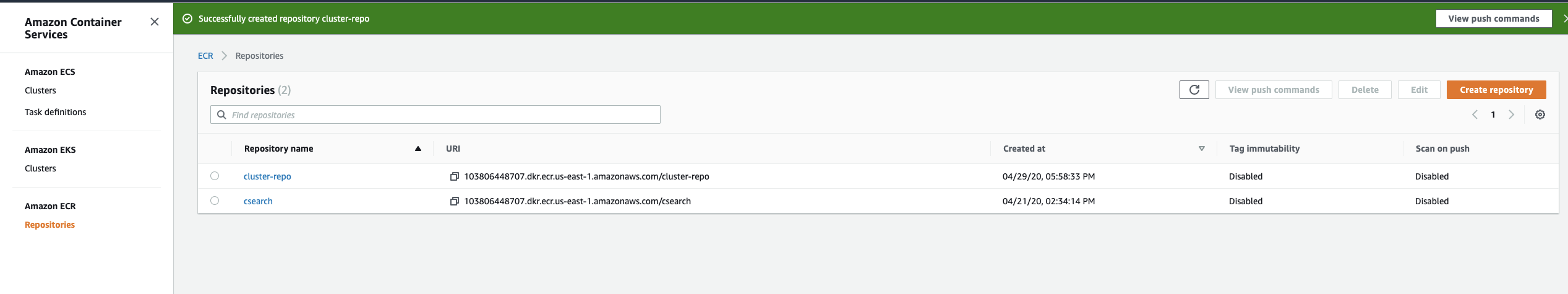1568x294 pixels.
Task: Click page number 1 in pagination
Action: tap(1493, 115)
